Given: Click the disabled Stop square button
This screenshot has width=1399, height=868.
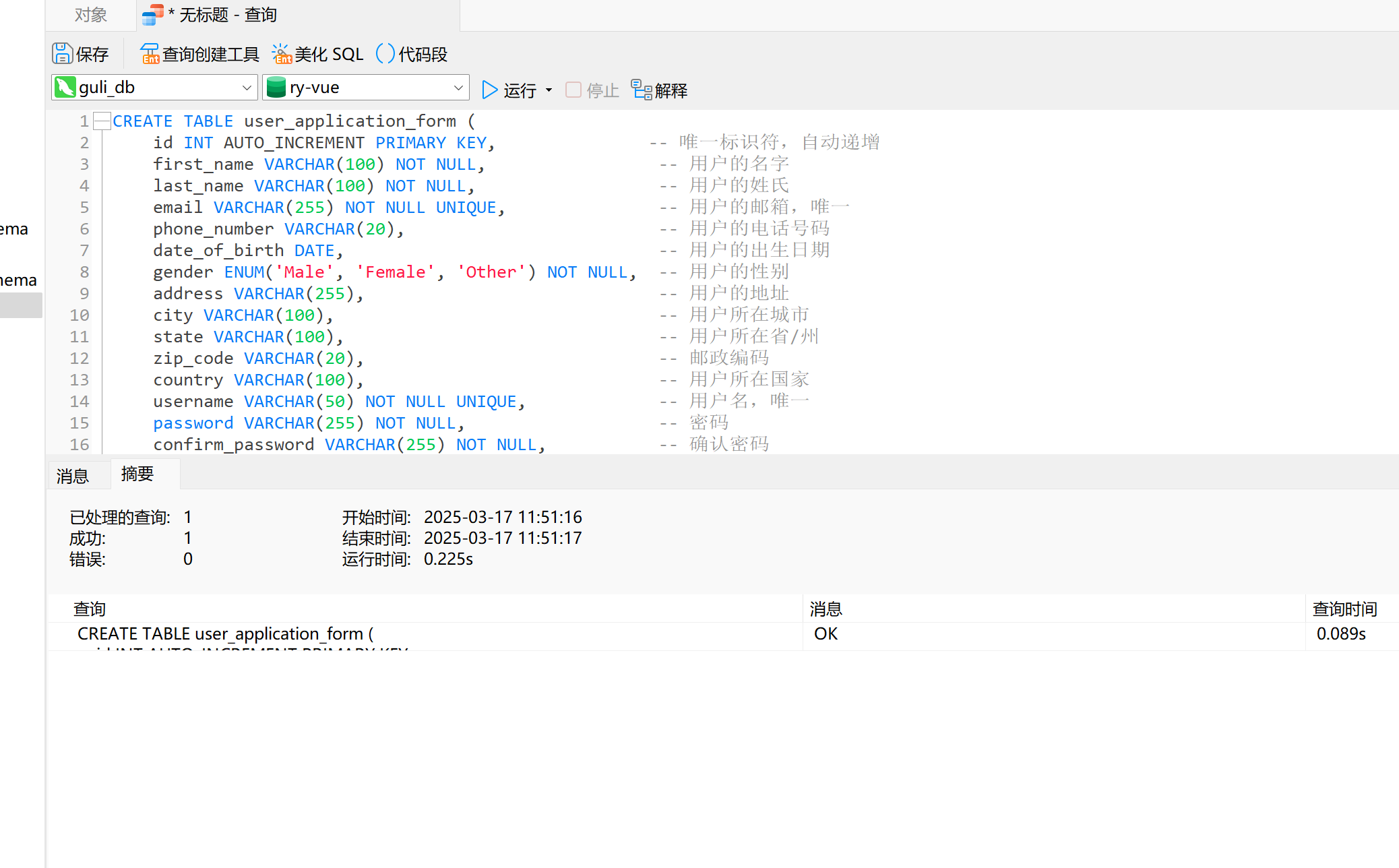Looking at the screenshot, I should click(x=573, y=90).
